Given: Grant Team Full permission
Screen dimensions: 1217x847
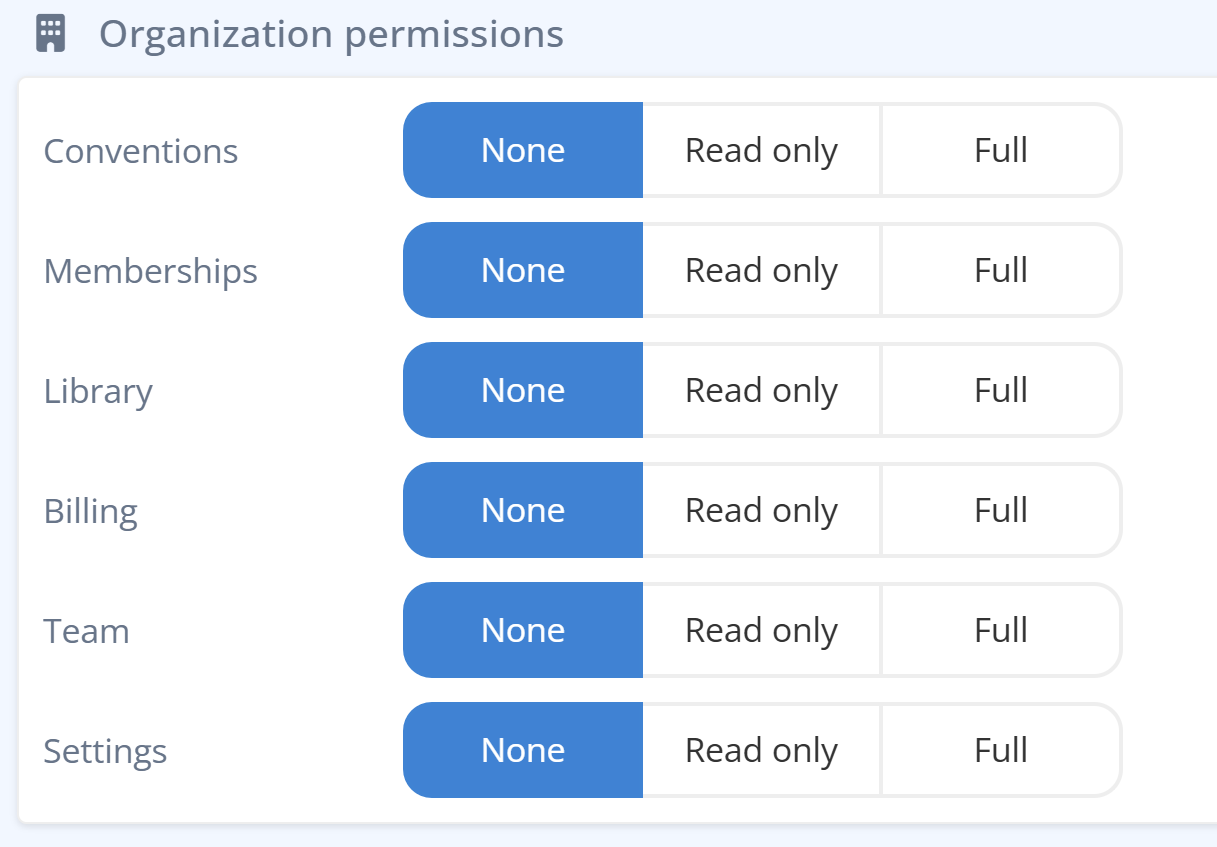Looking at the screenshot, I should [1001, 630].
